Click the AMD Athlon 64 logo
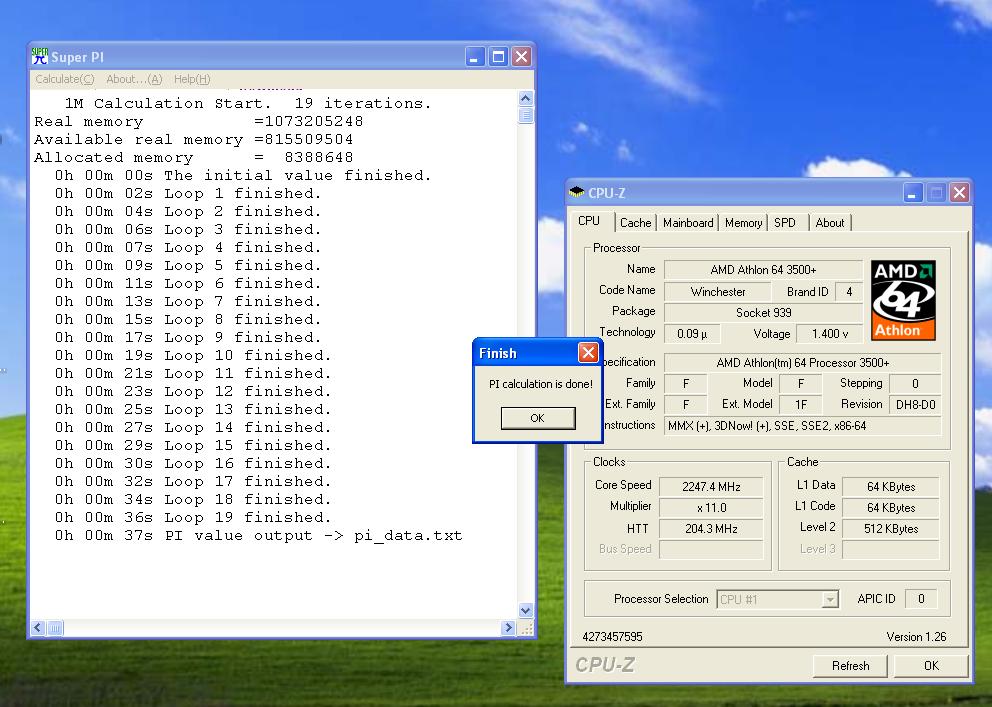The width and height of the screenshot is (992, 707). pos(903,300)
